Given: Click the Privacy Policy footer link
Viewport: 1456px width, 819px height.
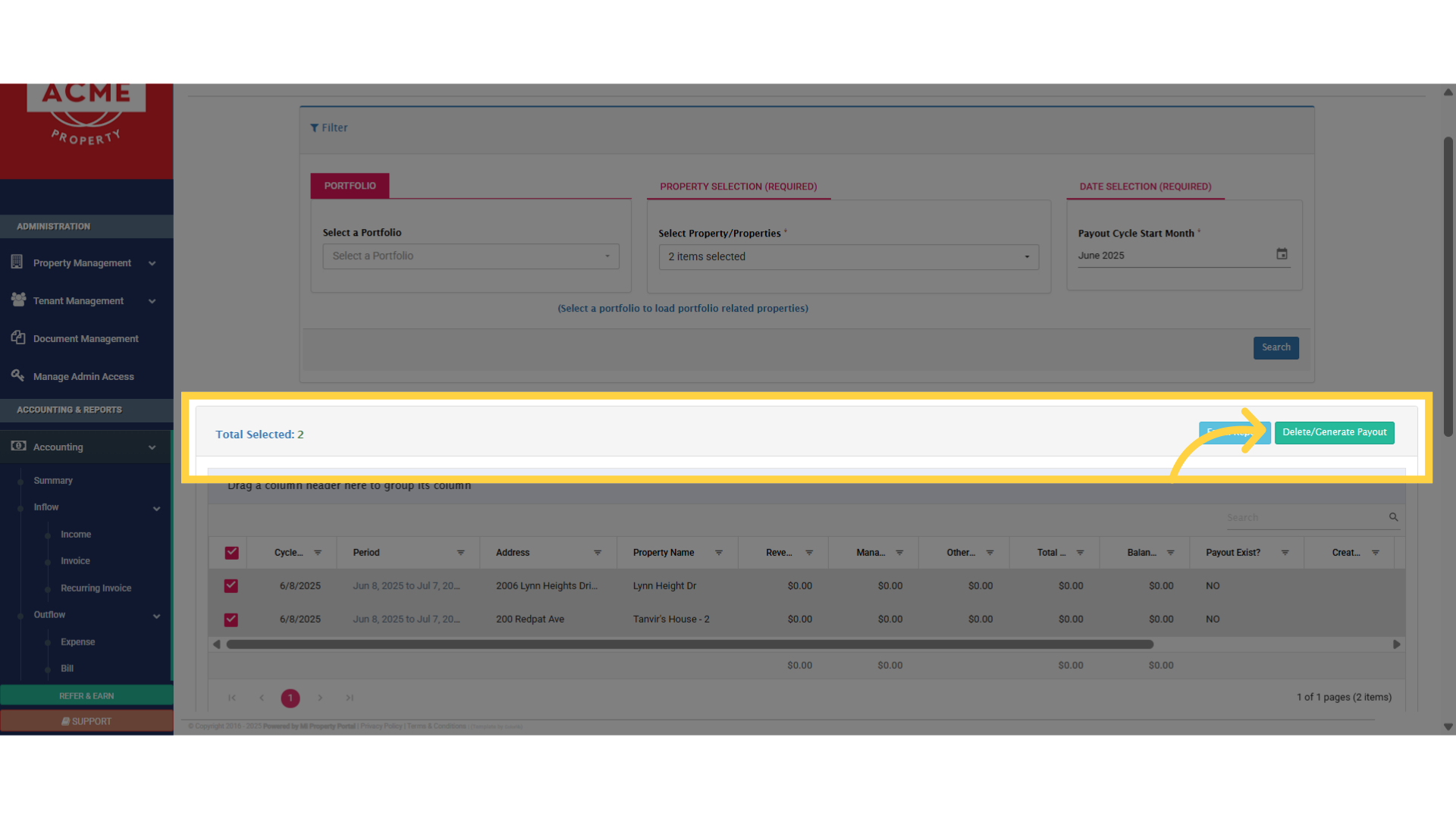Looking at the screenshot, I should coord(381,726).
